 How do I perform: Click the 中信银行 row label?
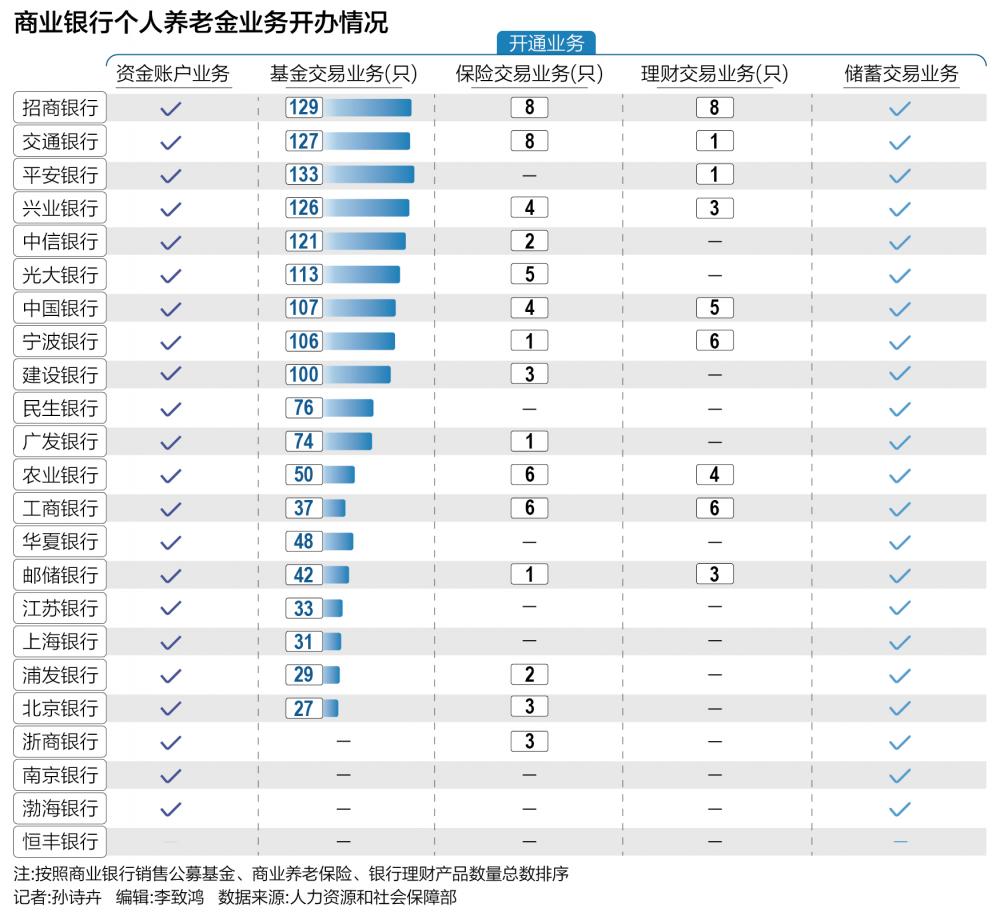[60, 241]
